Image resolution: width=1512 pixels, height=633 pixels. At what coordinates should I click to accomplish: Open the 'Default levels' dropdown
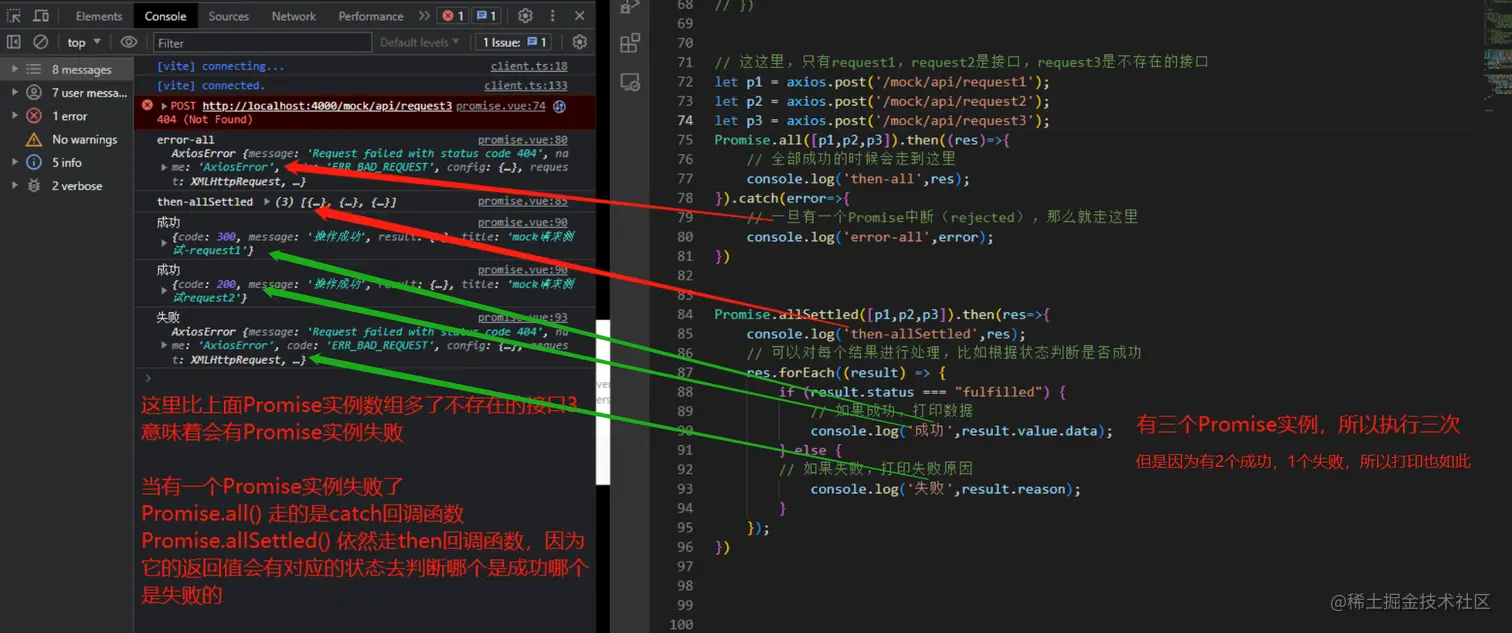click(419, 42)
